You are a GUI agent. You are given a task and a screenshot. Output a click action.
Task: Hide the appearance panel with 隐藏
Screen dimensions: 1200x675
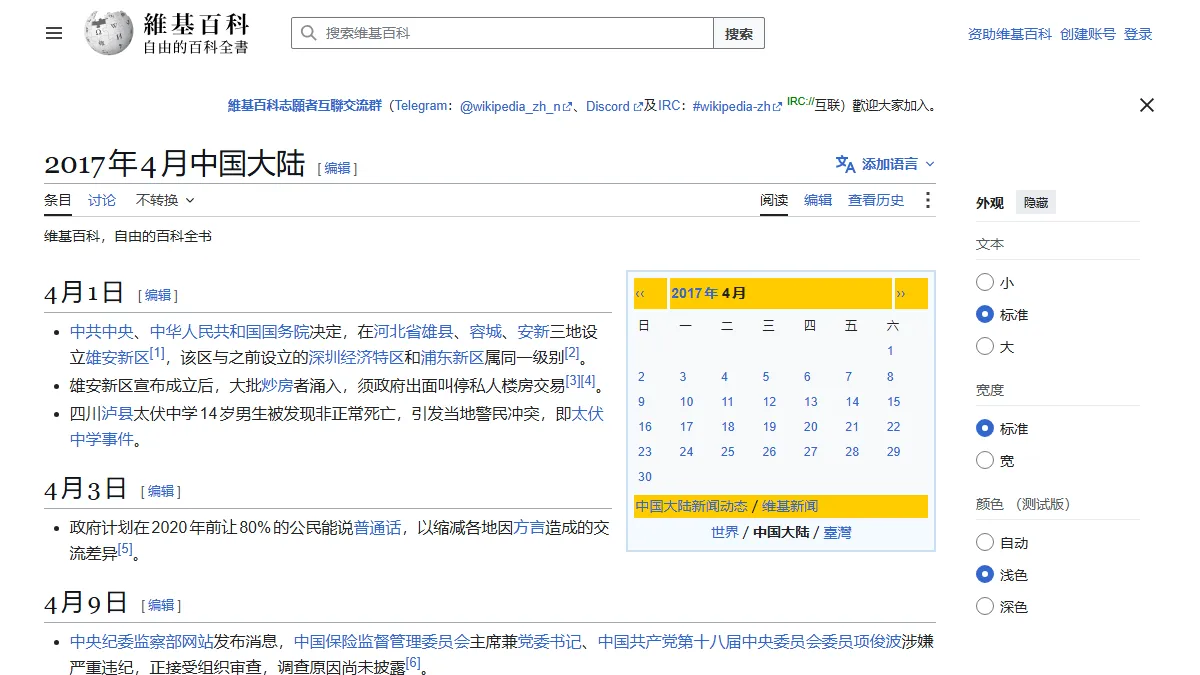1036,203
